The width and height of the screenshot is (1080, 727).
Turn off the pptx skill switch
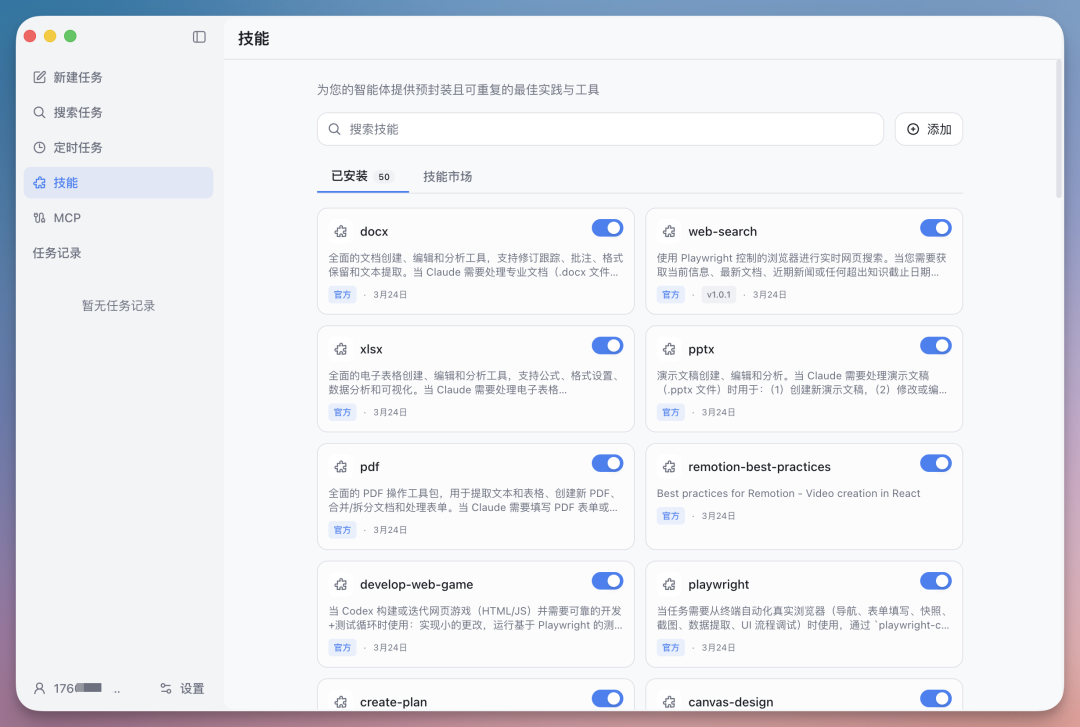(936, 345)
